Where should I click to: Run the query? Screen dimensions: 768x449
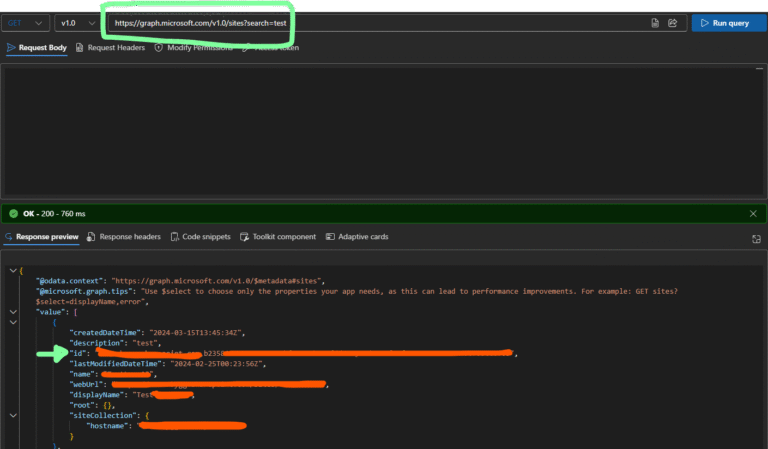(729, 23)
